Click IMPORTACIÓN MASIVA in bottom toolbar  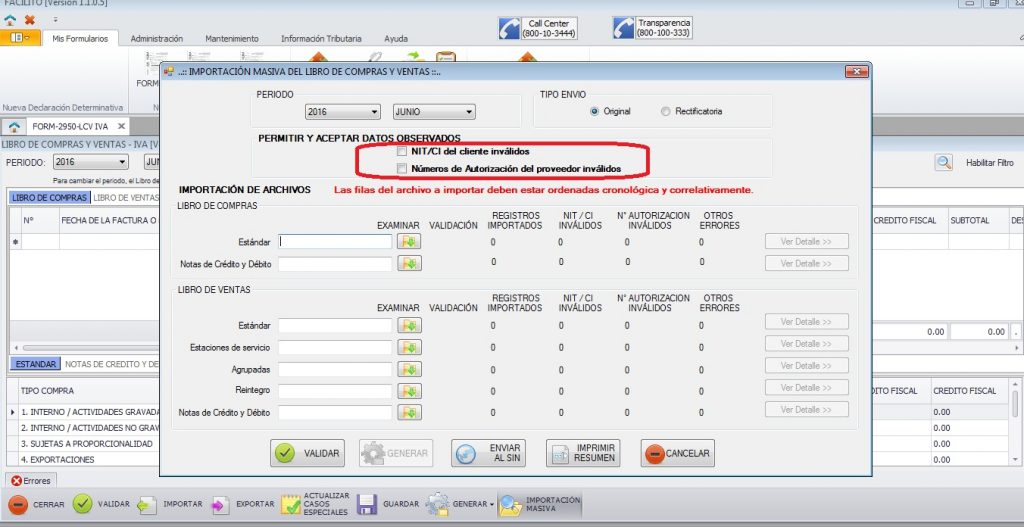click(539, 505)
